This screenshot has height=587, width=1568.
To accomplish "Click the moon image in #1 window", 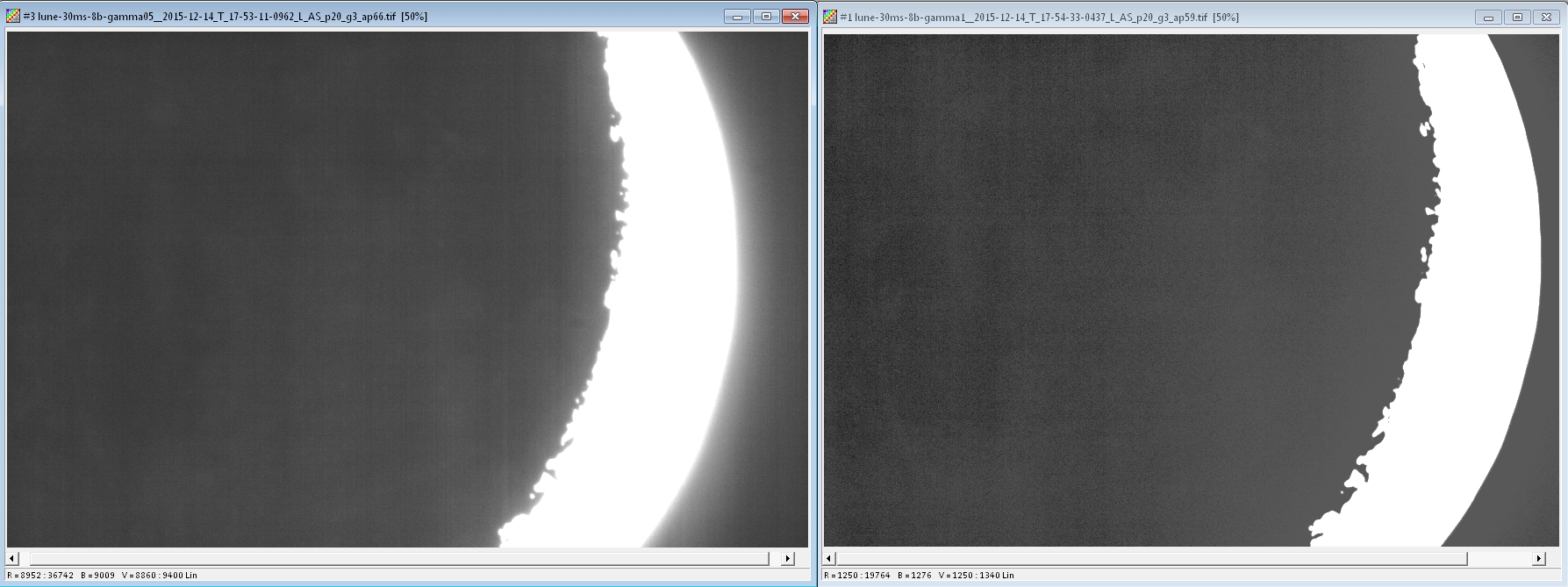I will 1192,290.
